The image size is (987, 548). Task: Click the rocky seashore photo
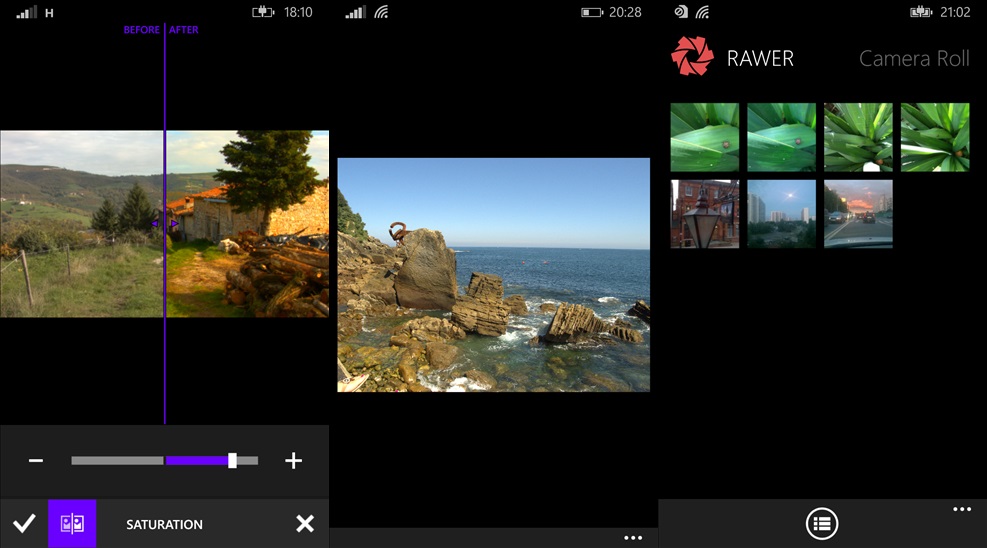click(493, 275)
